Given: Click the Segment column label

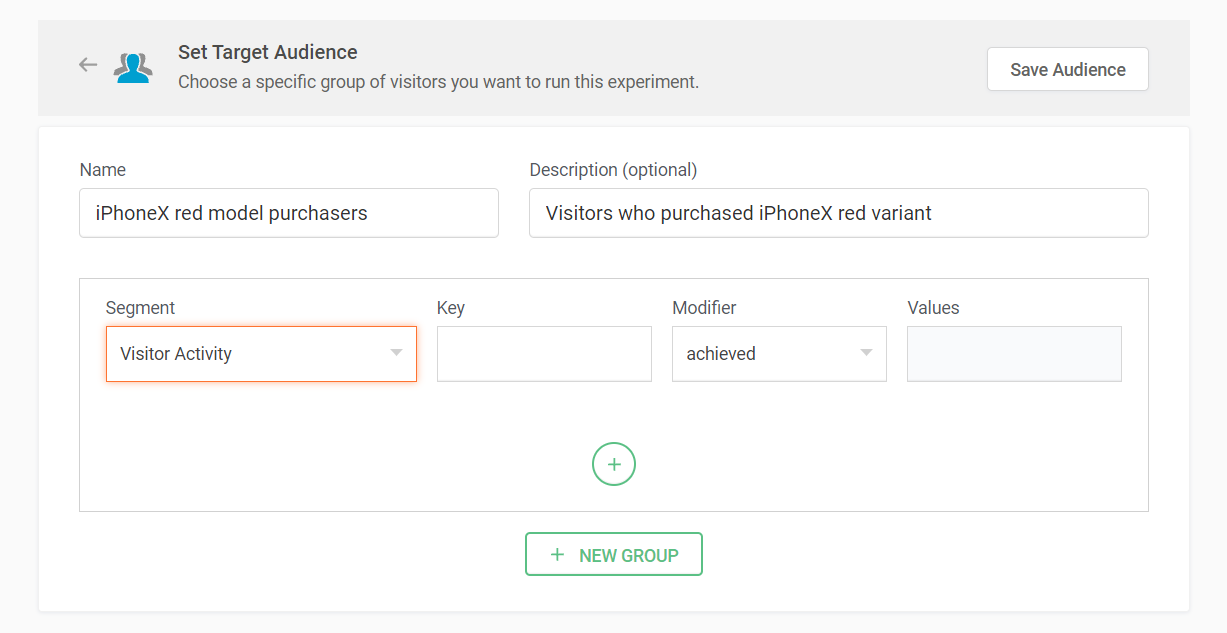Looking at the screenshot, I should click(x=140, y=308).
